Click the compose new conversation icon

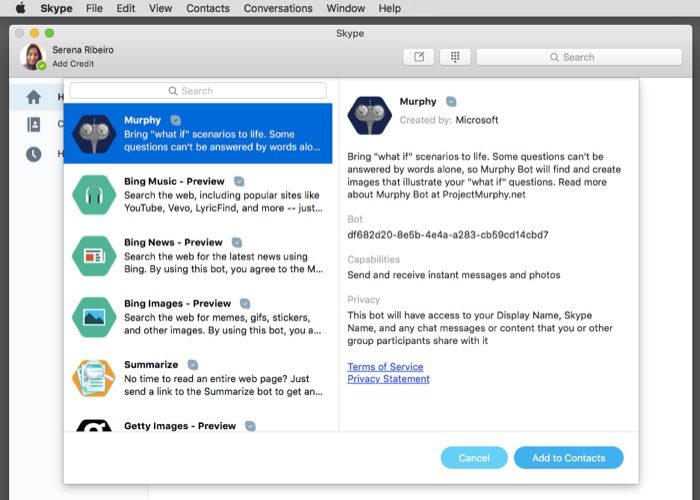pyautogui.click(x=419, y=57)
